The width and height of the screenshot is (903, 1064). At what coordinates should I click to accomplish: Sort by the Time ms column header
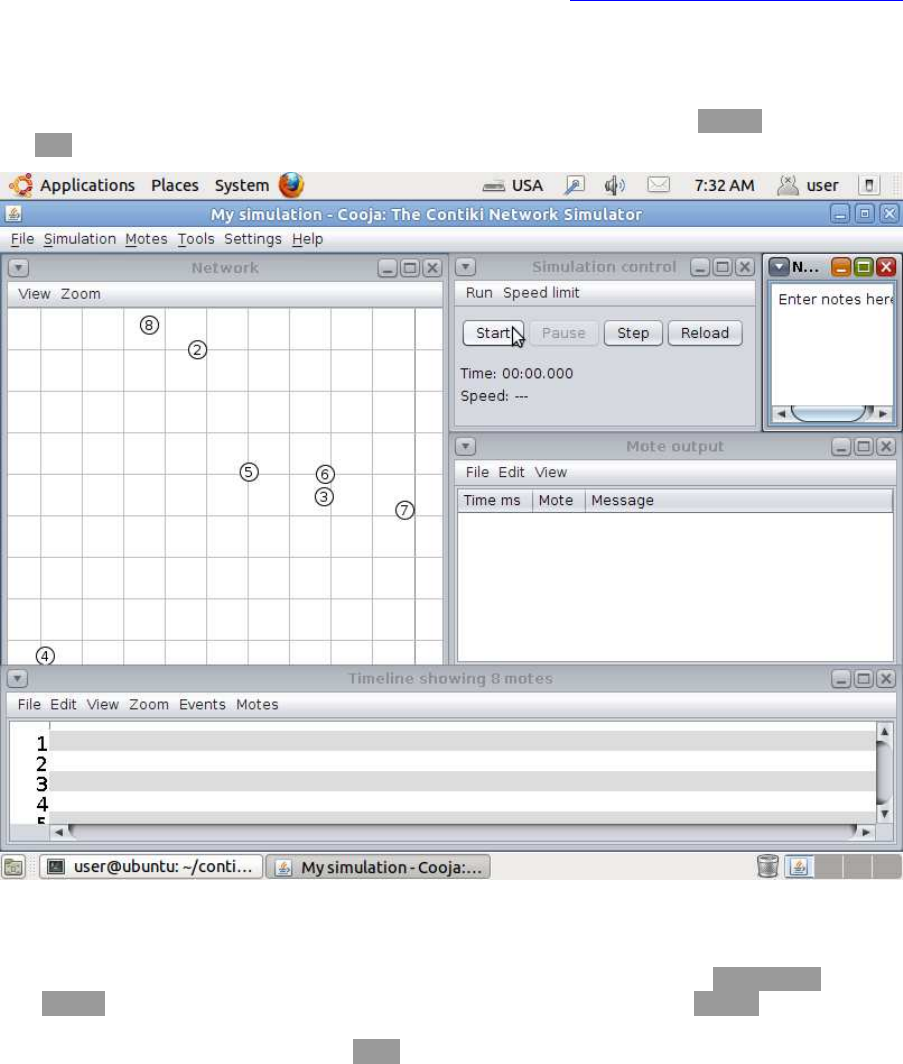pos(495,501)
